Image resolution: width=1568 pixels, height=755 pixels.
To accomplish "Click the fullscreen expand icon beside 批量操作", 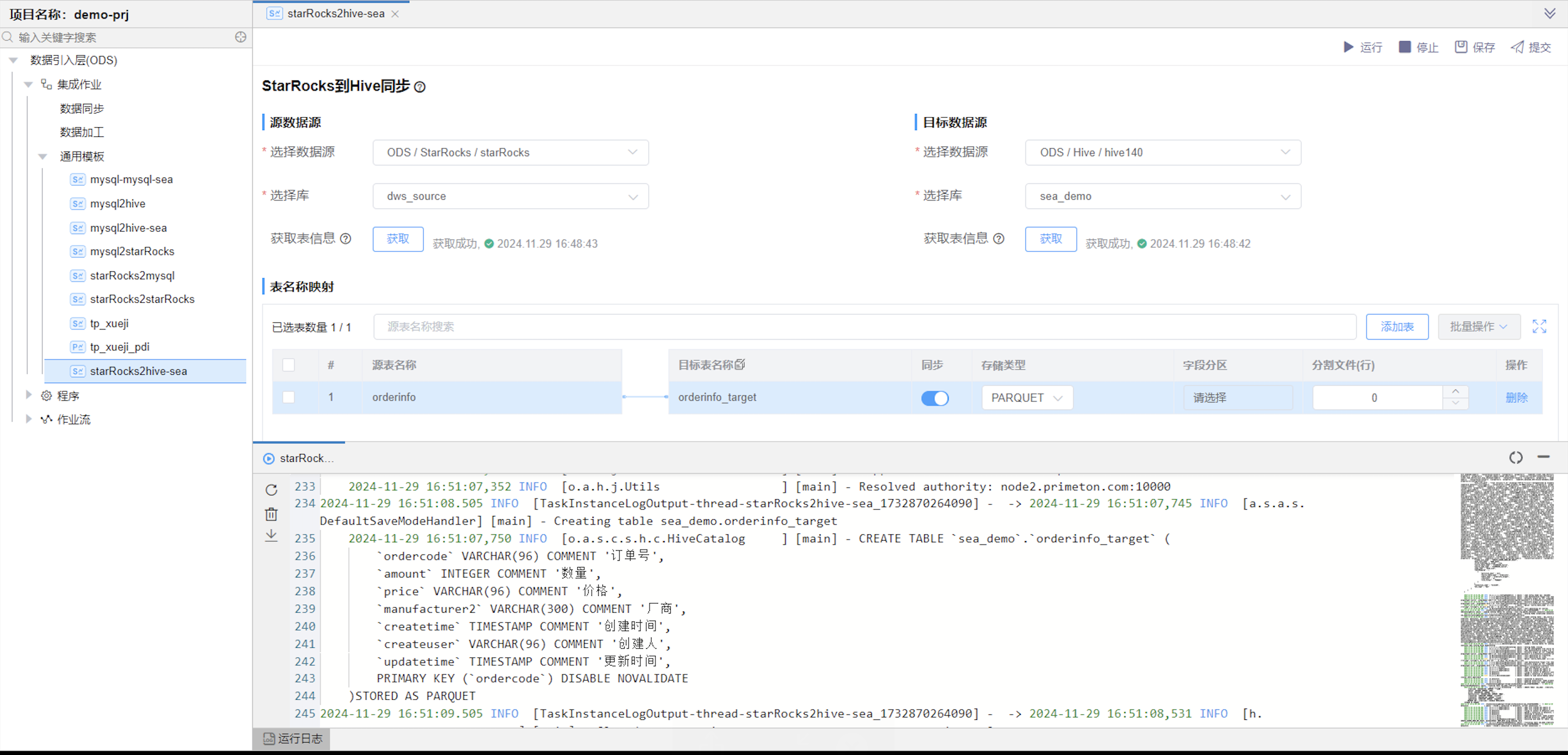I will 1539,326.
